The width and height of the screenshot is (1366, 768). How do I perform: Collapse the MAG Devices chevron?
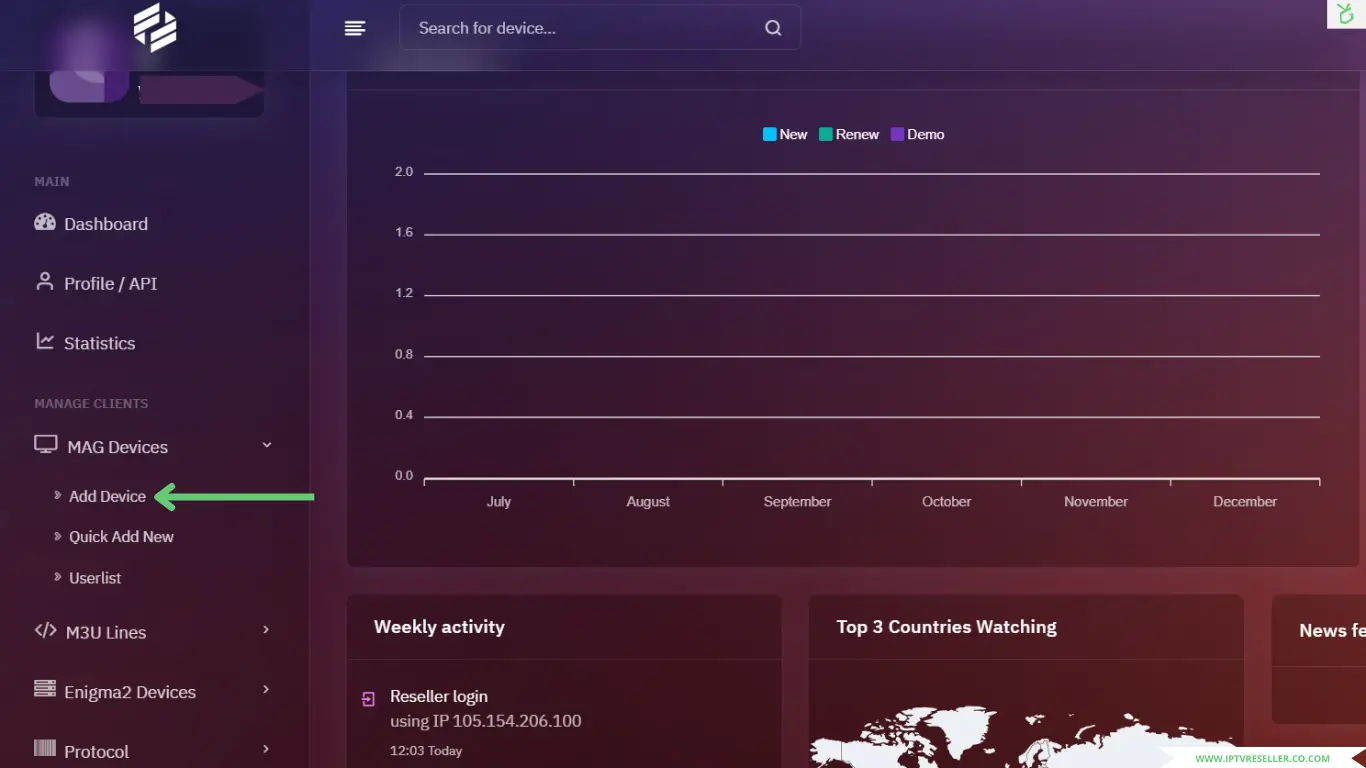click(267, 445)
